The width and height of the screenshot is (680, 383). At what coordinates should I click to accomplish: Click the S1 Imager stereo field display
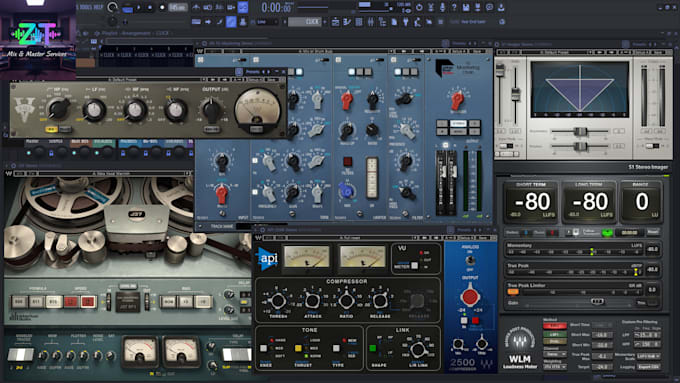pos(580,89)
